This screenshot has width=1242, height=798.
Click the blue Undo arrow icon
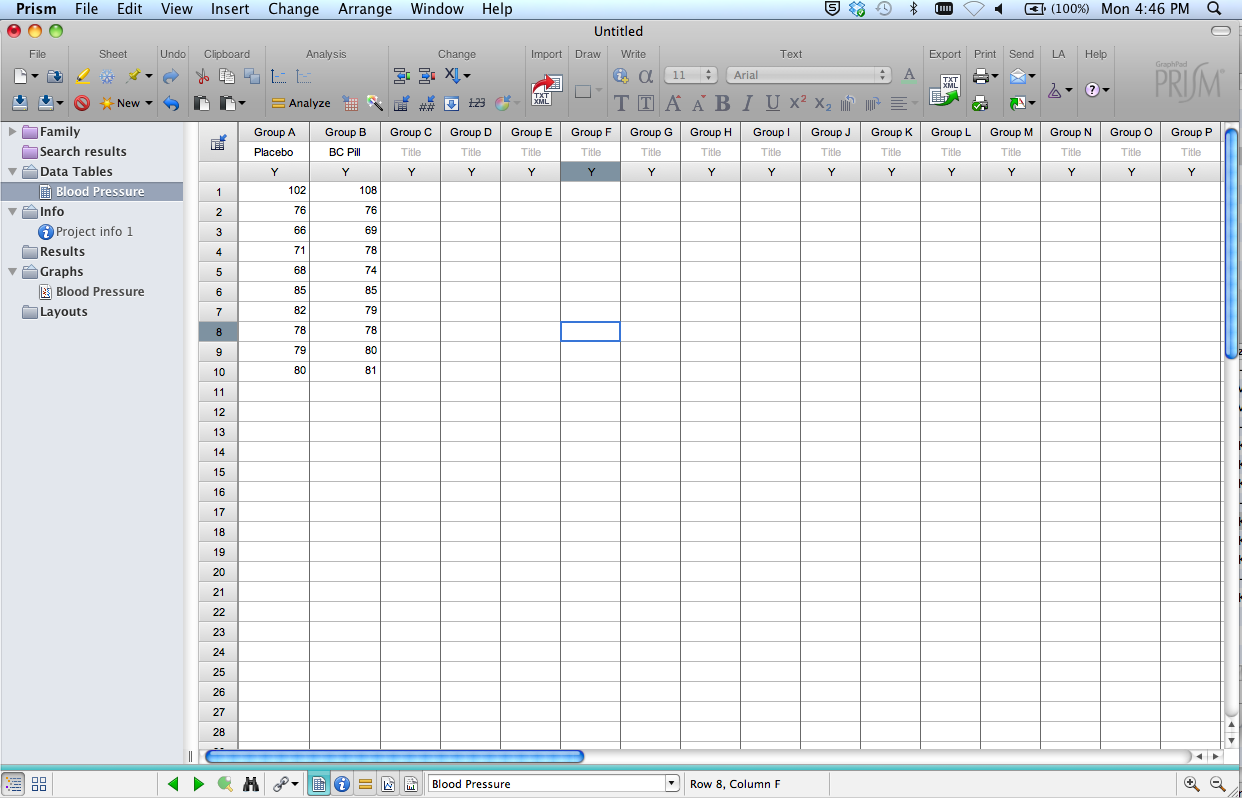point(171,103)
